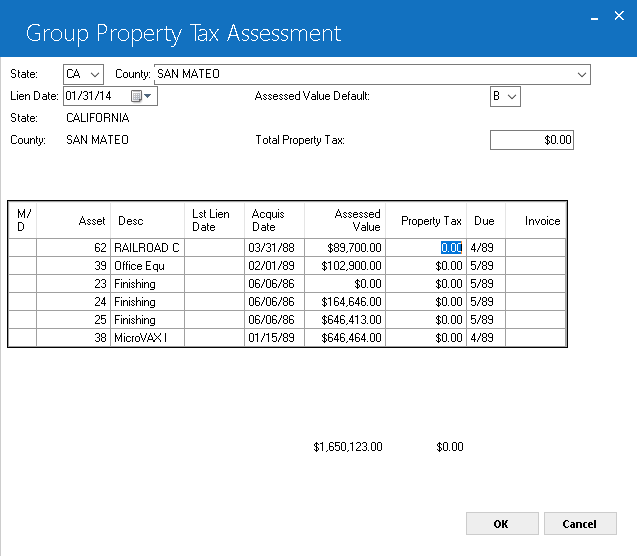This screenshot has width=637, height=556.
Task: Click acquisition date 01/15/89 cell
Action: [x=274, y=338]
